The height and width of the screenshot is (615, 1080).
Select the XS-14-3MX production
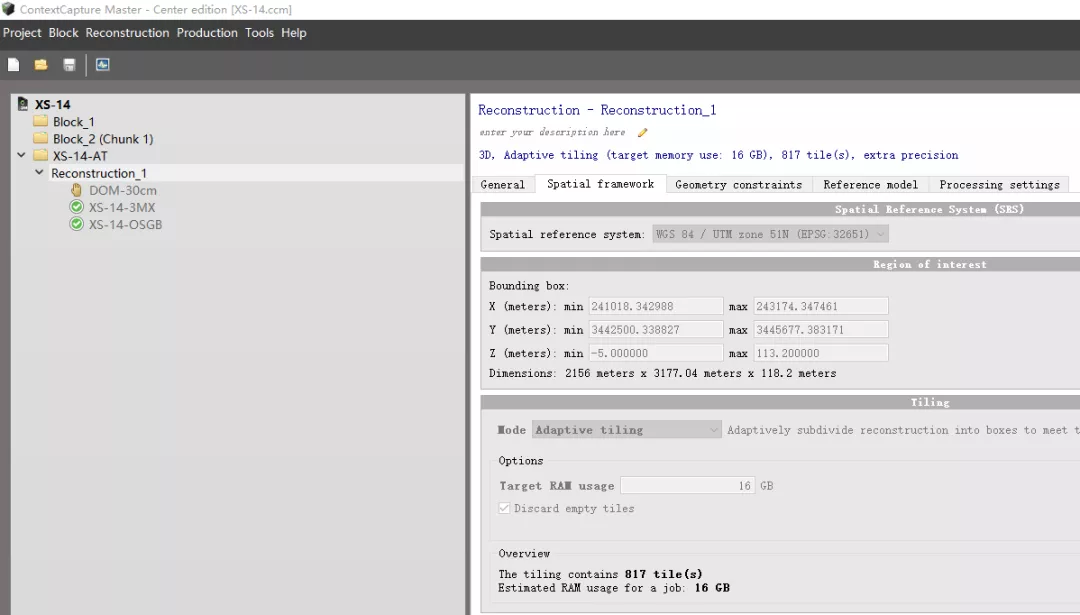[122, 208]
